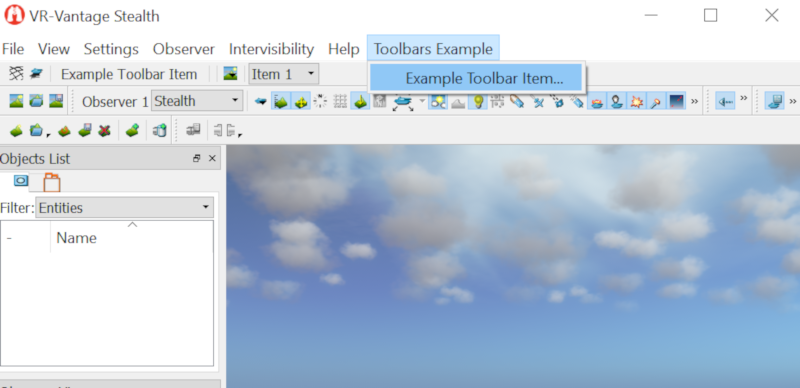Toggle the yellow lightbulb icon
Image resolution: width=800 pixels, height=388 pixels.
tap(478, 101)
